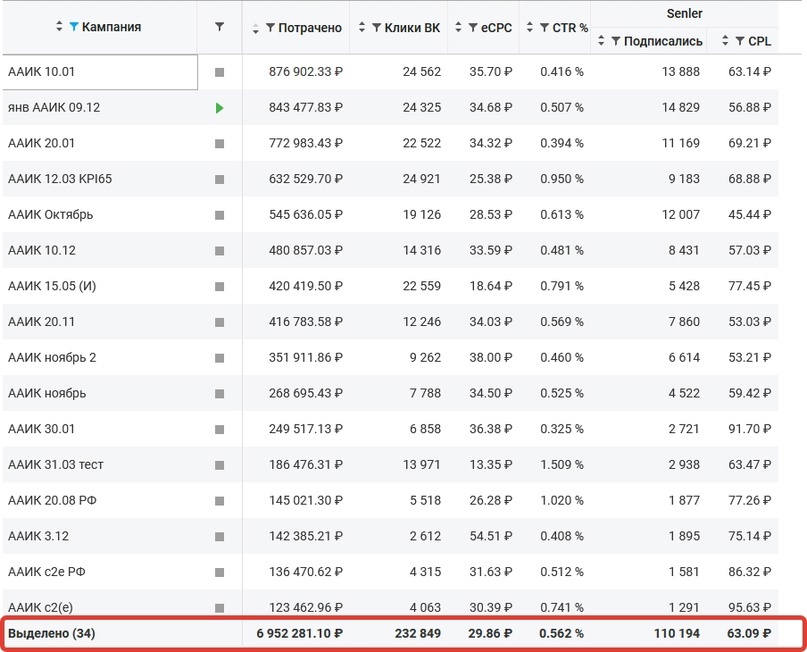
Task: Click spent value 545 636.05 ₽
Action: [306, 215]
